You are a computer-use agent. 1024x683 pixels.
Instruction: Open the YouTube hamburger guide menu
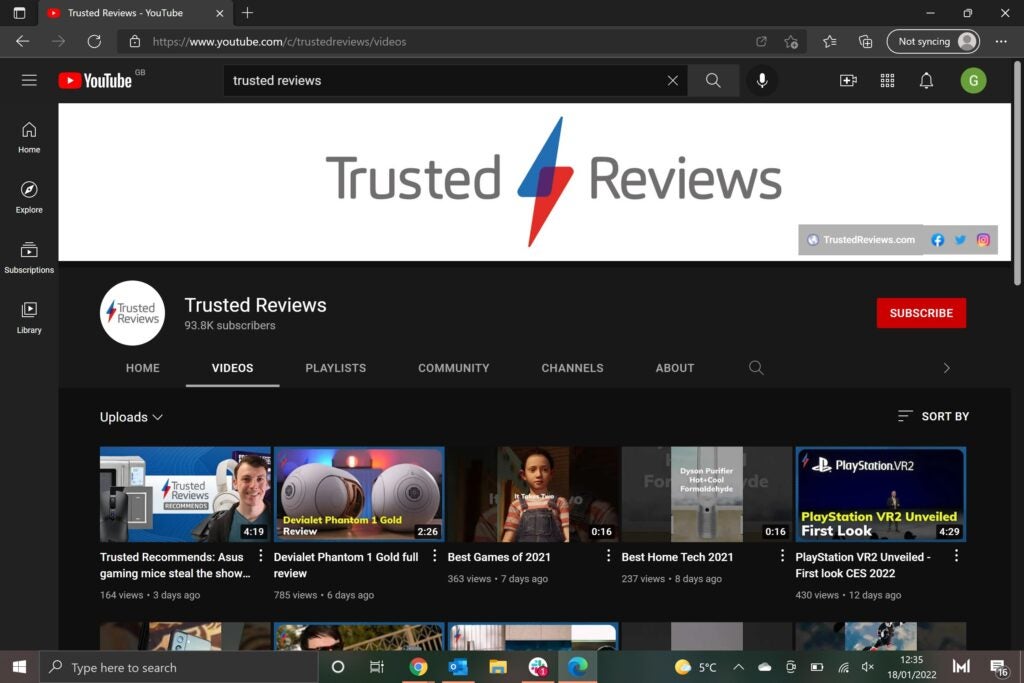(x=29, y=80)
